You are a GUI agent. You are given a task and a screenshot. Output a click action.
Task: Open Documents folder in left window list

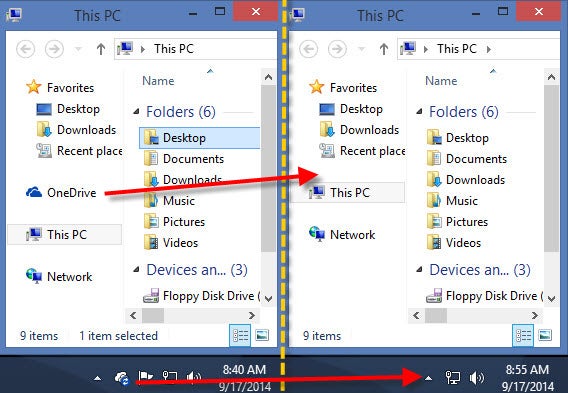184,159
